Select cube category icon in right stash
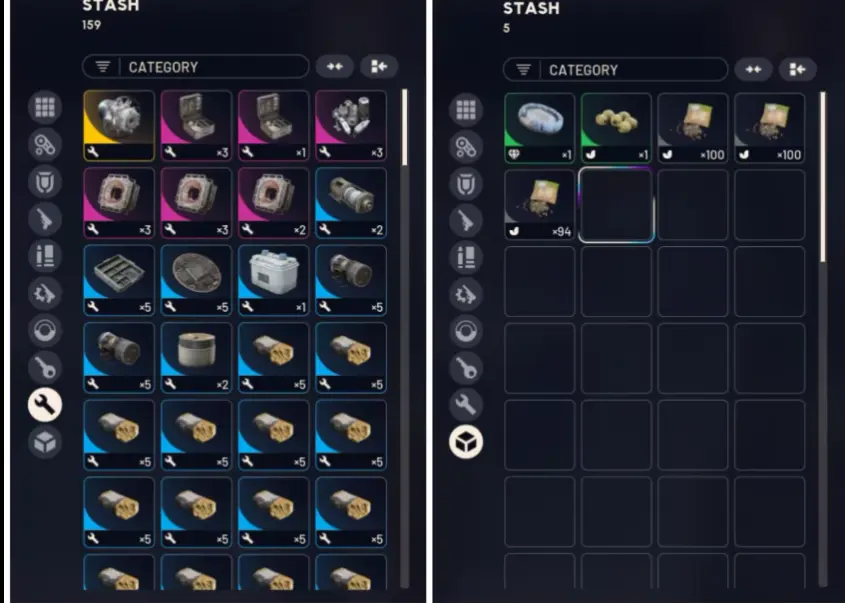This screenshot has width=845, height=603. coord(466,442)
